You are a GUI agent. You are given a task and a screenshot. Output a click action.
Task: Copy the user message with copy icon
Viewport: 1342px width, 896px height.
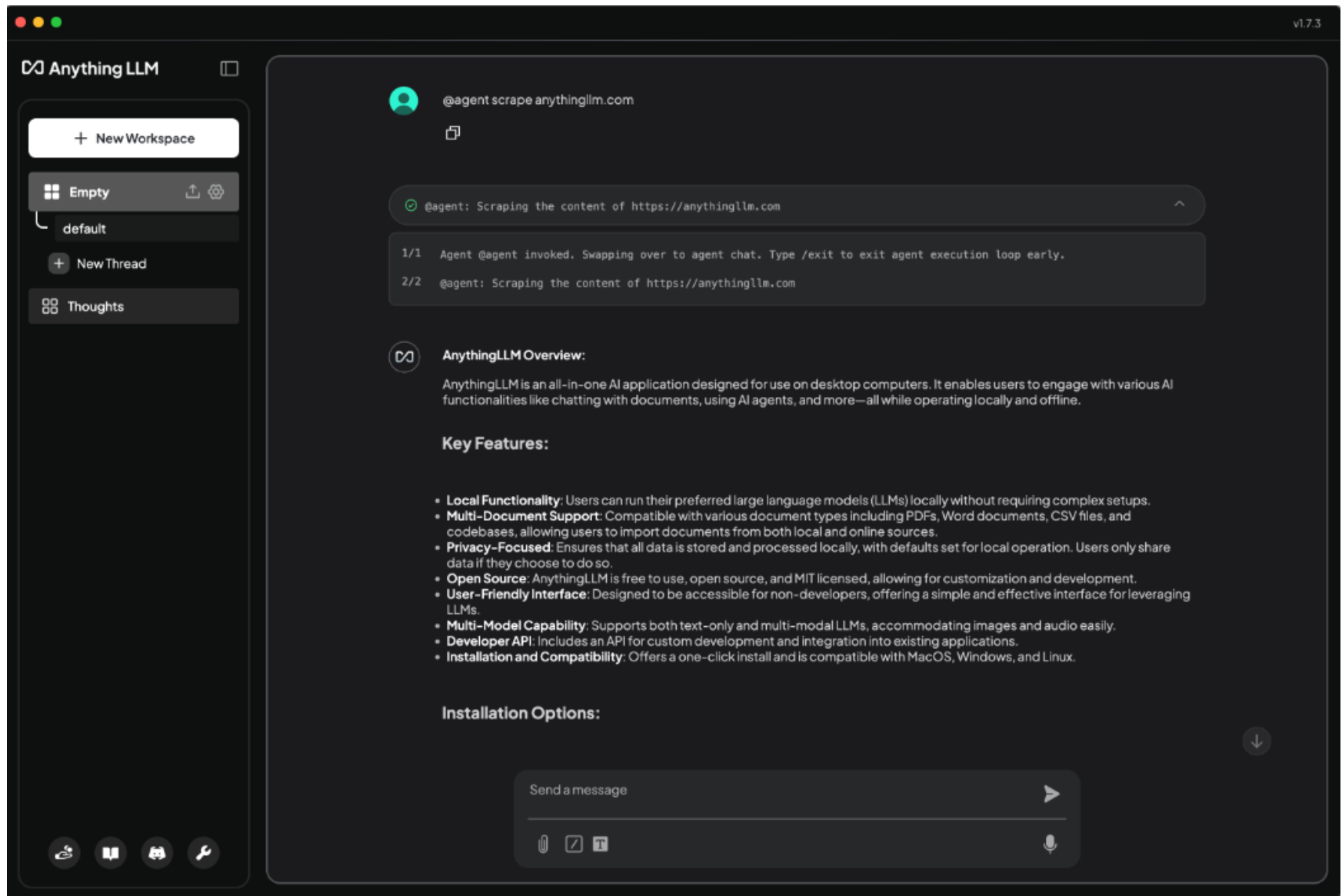pyautogui.click(x=453, y=133)
